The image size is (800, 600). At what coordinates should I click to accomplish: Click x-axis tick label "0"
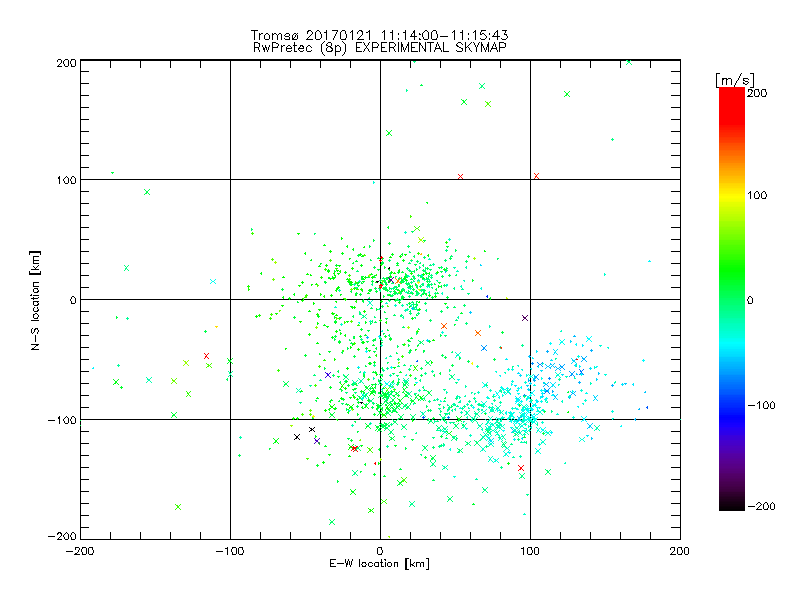click(380, 551)
